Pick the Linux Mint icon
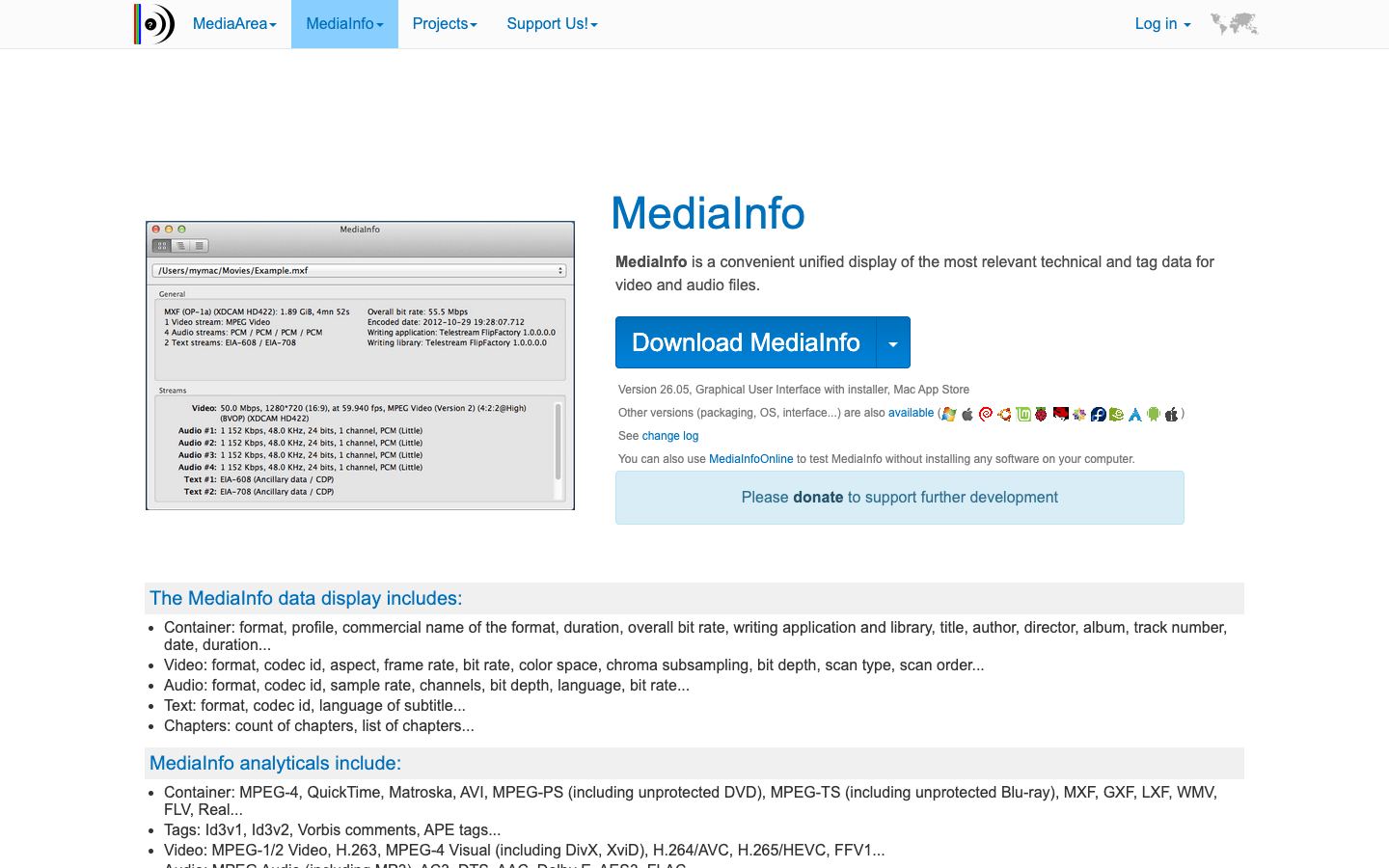Viewport: 1389px width, 868px height. tap(1023, 414)
